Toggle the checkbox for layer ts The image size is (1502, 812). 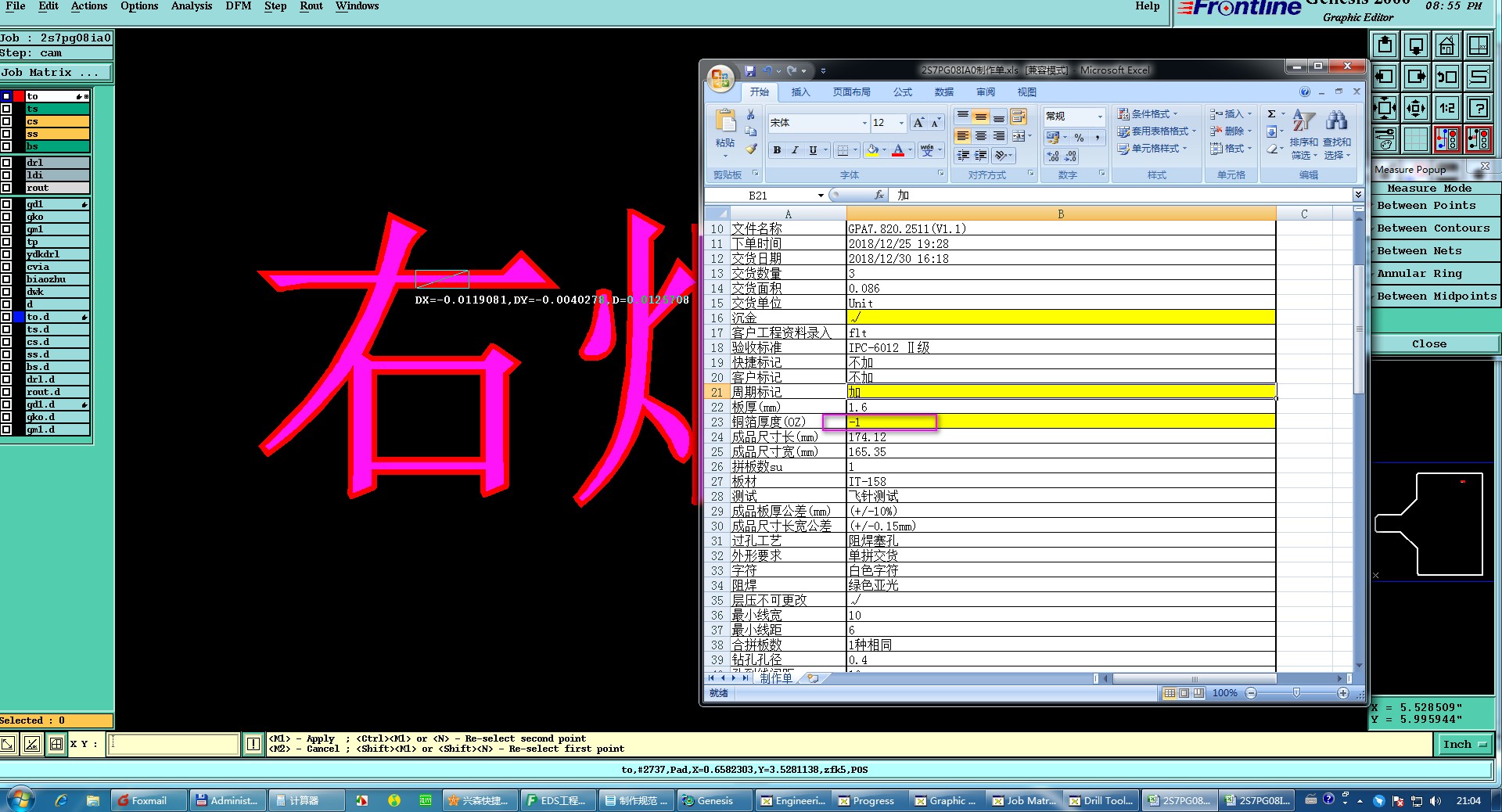click(6, 109)
